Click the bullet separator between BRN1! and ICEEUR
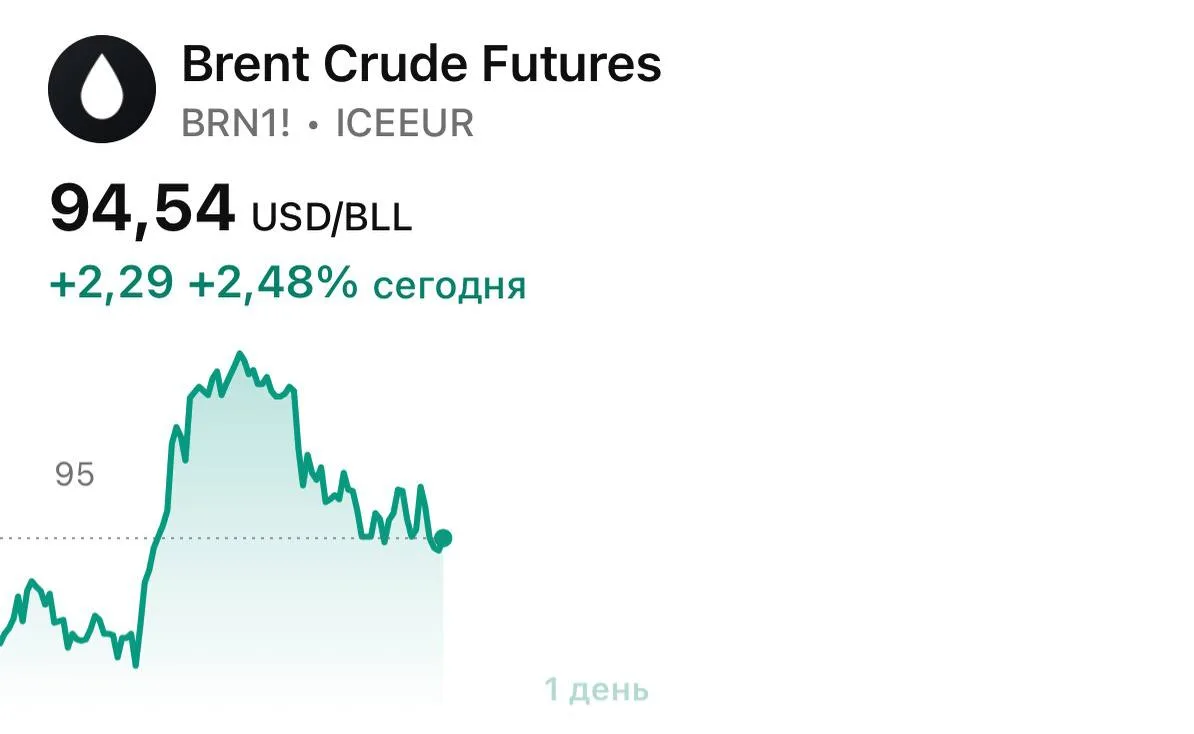Viewport: 1194px width, 734px height. pyautogui.click(x=313, y=125)
